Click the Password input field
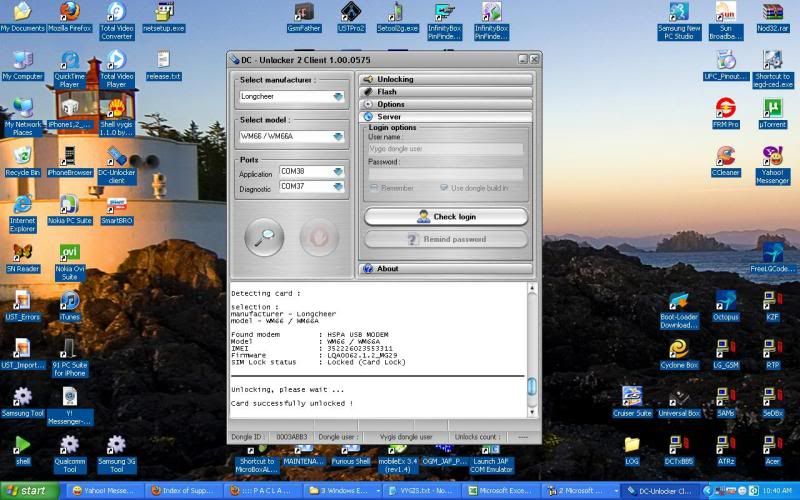This screenshot has height=500, width=800. [x=446, y=174]
